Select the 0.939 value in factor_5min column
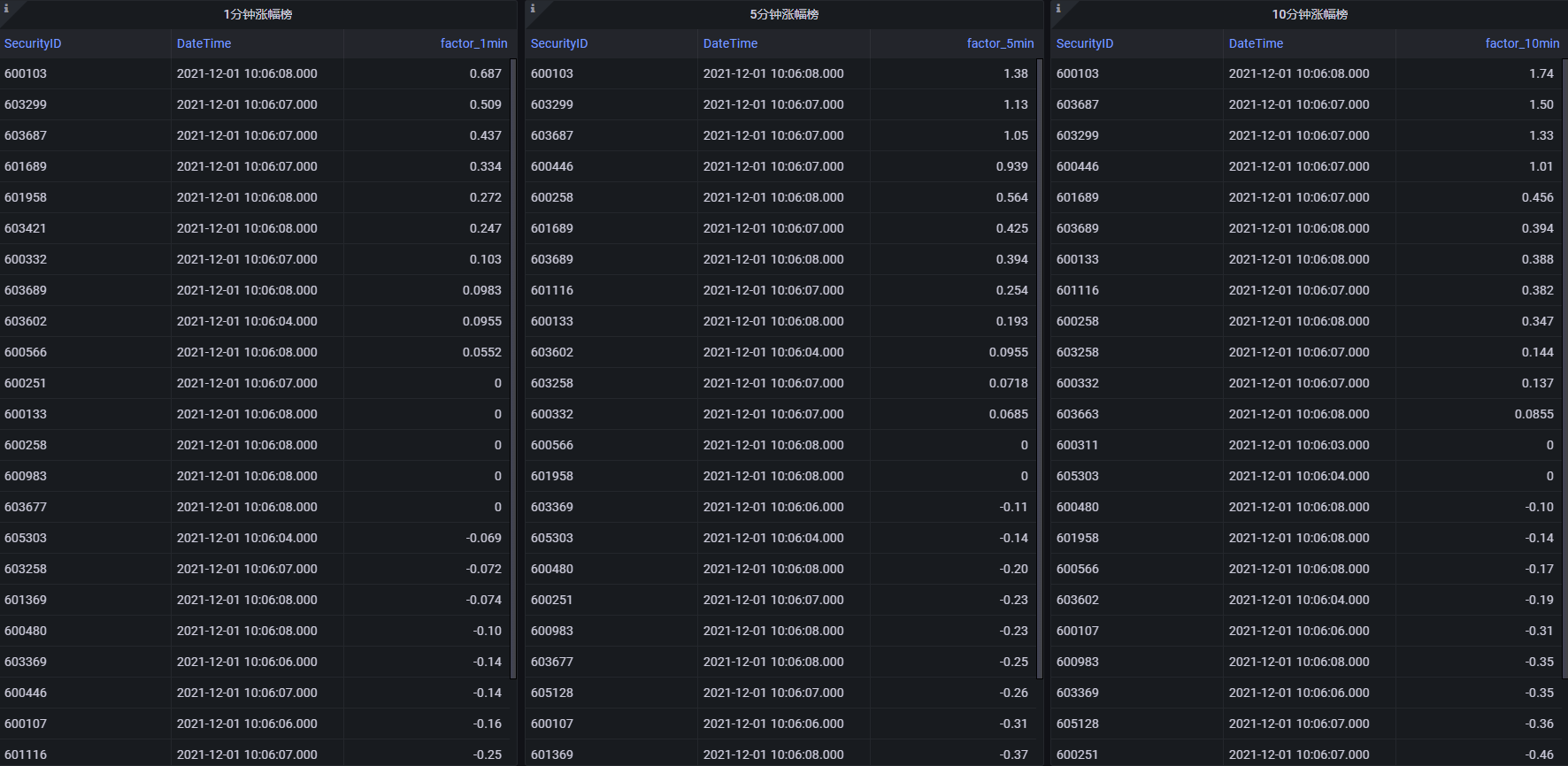 tap(1011, 166)
